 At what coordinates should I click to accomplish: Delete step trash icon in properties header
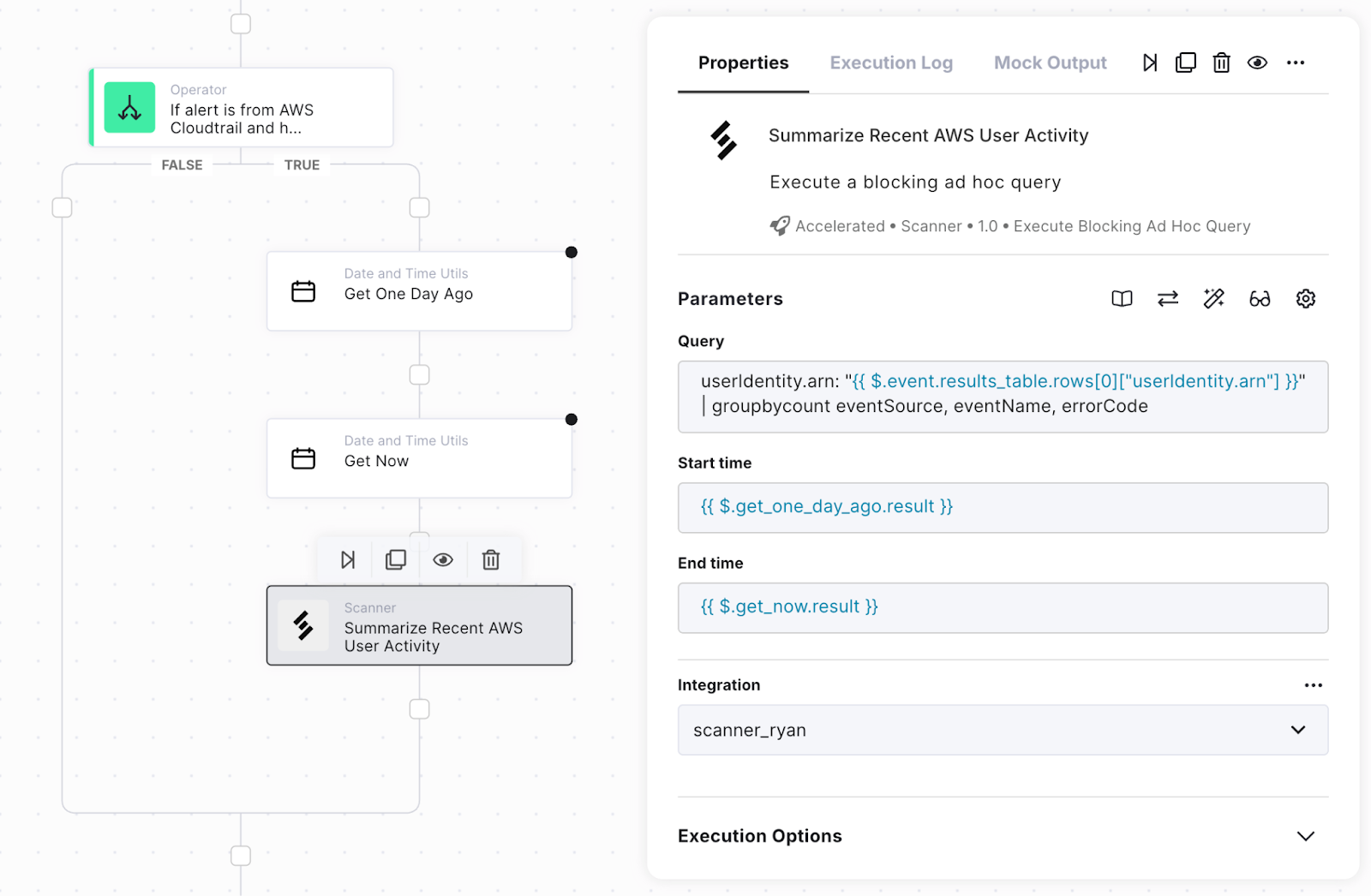click(1222, 63)
